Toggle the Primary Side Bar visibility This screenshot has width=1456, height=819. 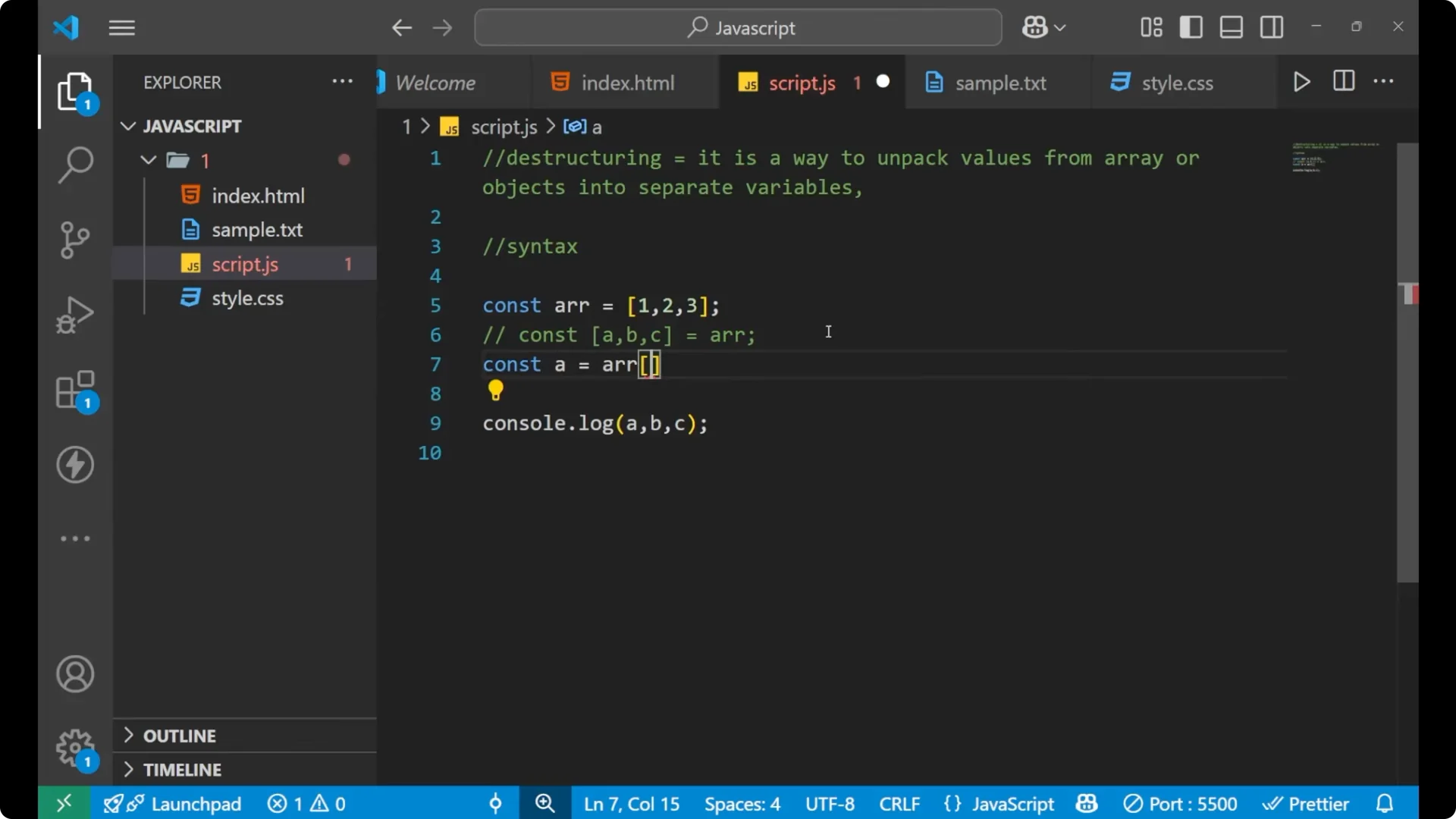click(x=1191, y=27)
